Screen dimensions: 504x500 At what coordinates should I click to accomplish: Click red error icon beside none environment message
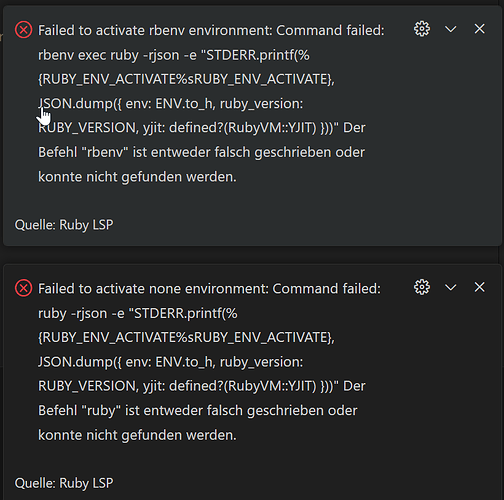[x=23, y=288]
